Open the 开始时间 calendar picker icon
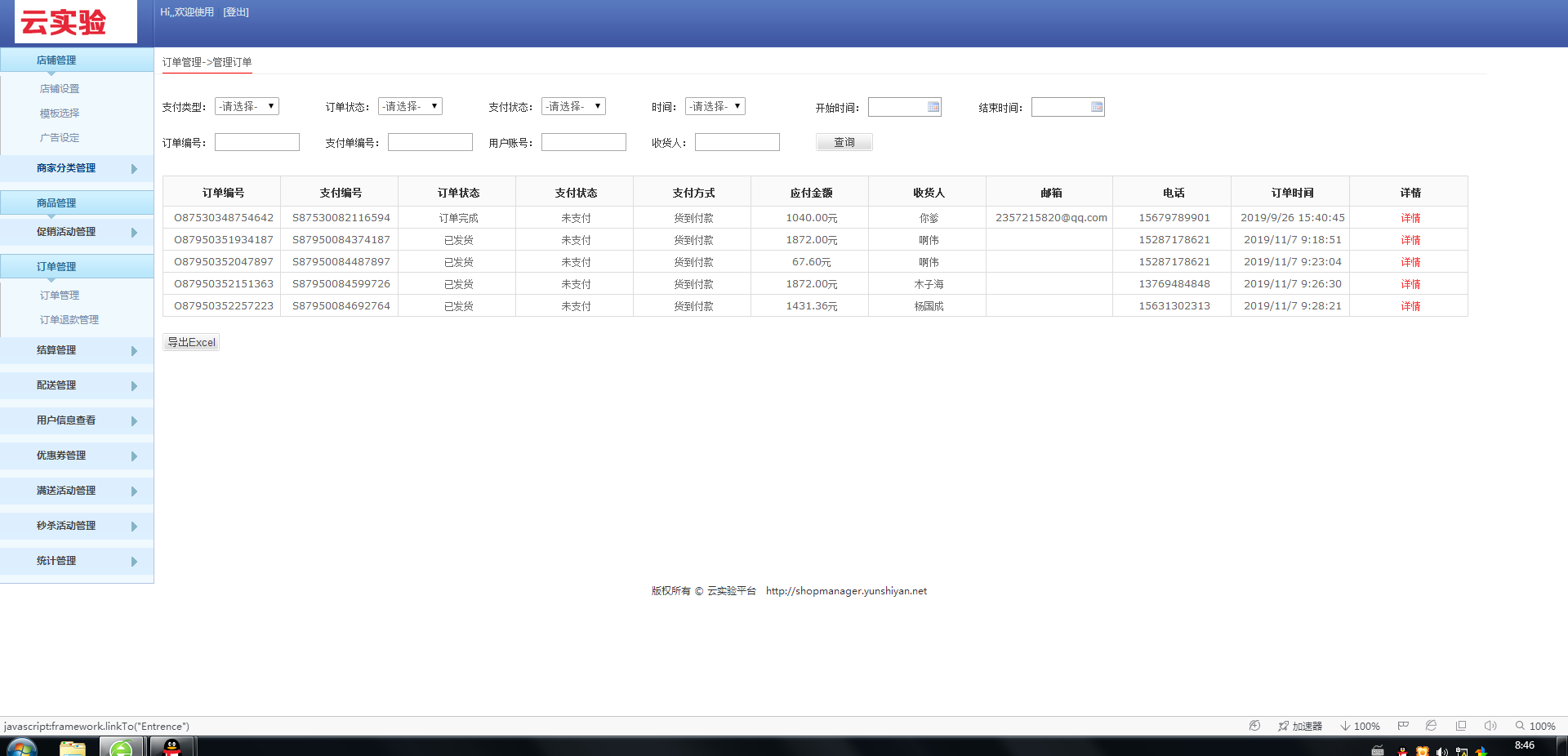 pos(933,107)
